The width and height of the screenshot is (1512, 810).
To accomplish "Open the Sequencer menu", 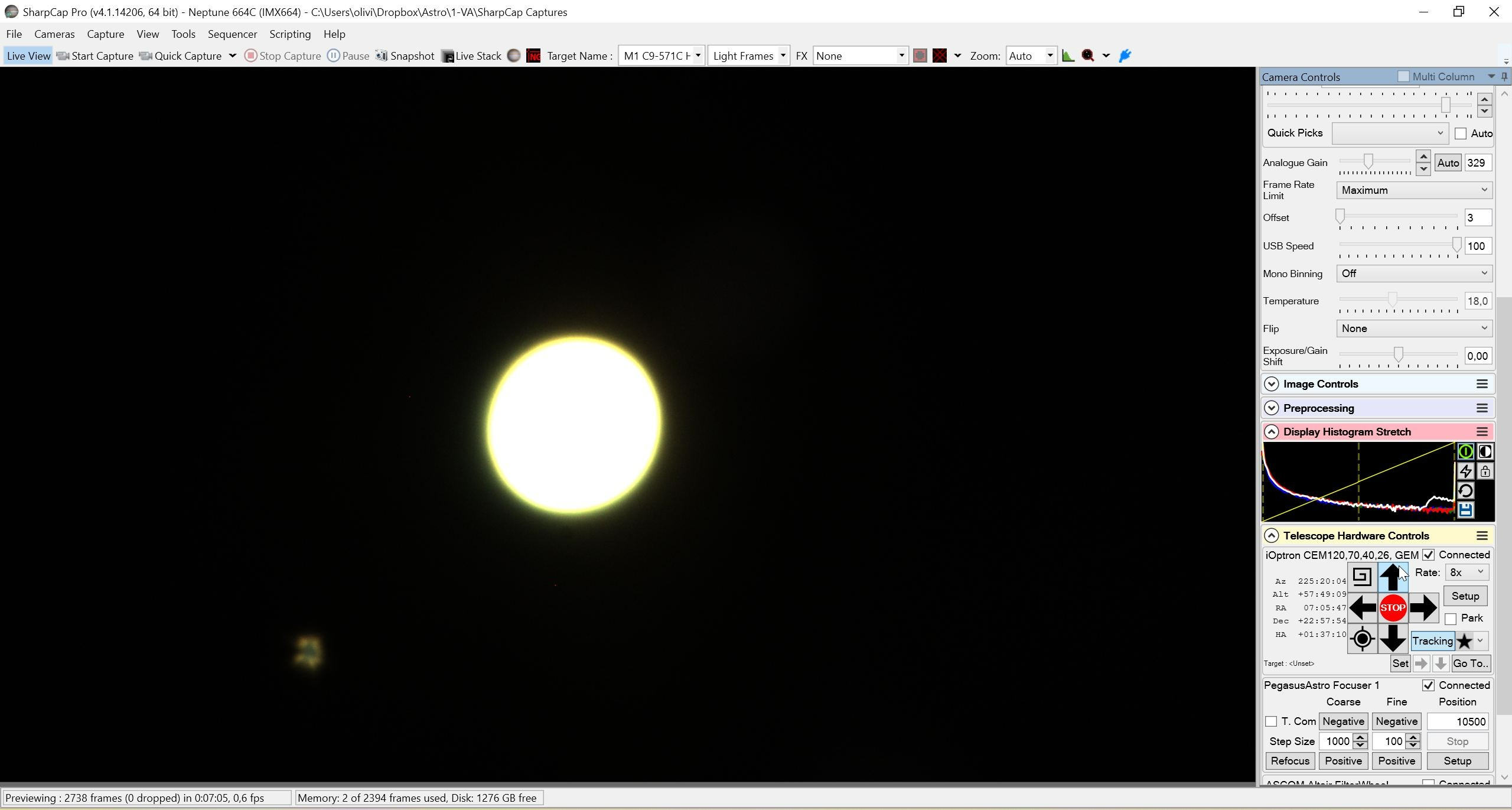I will coord(232,34).
